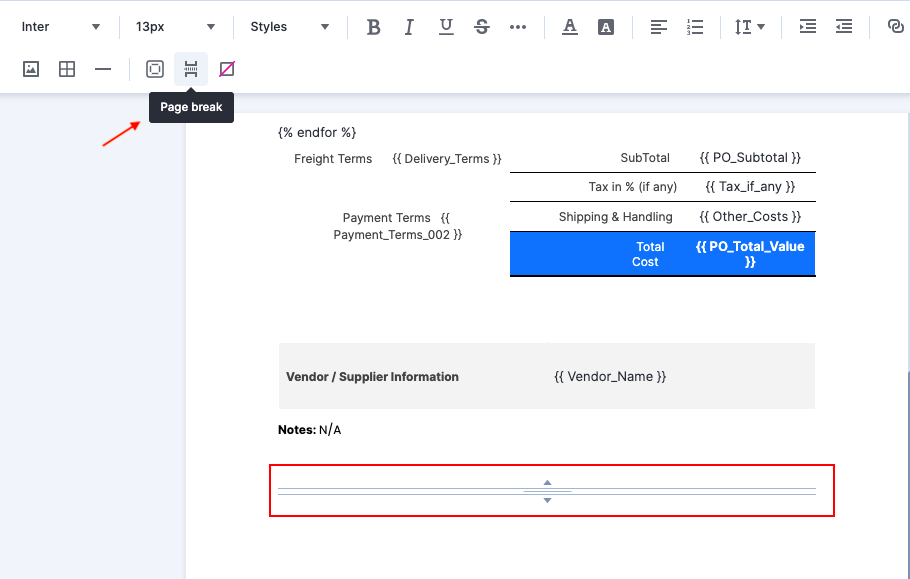
Task: Click the text alignment icon
Action: pos(659,27)
